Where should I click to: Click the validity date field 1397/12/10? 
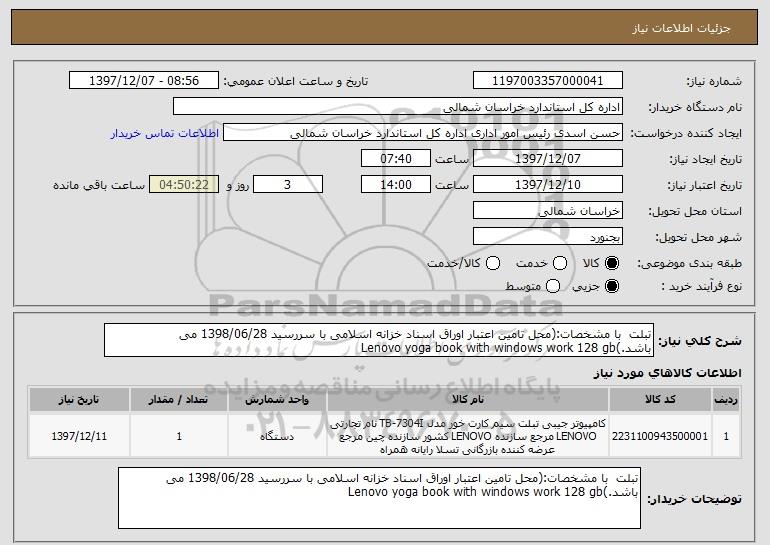pos(548,185)
